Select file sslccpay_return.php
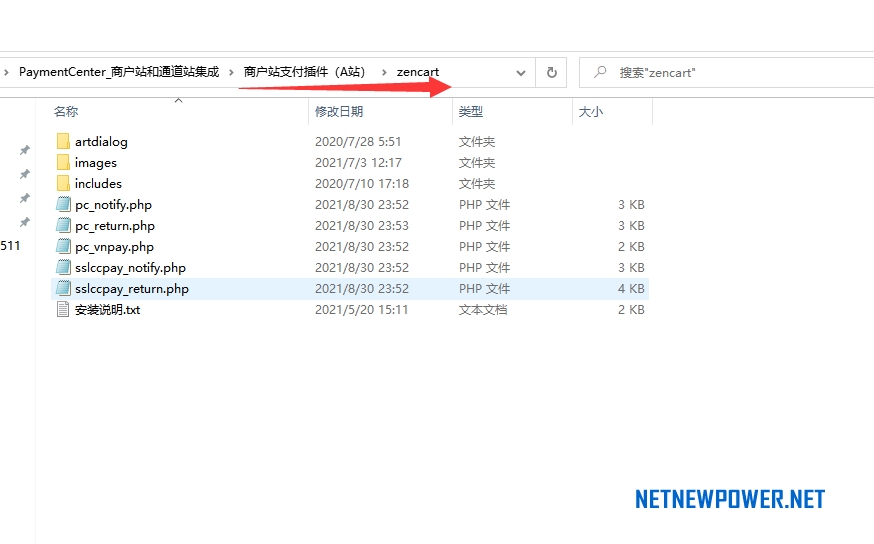 pyautogui.click(x=132, y=289)
